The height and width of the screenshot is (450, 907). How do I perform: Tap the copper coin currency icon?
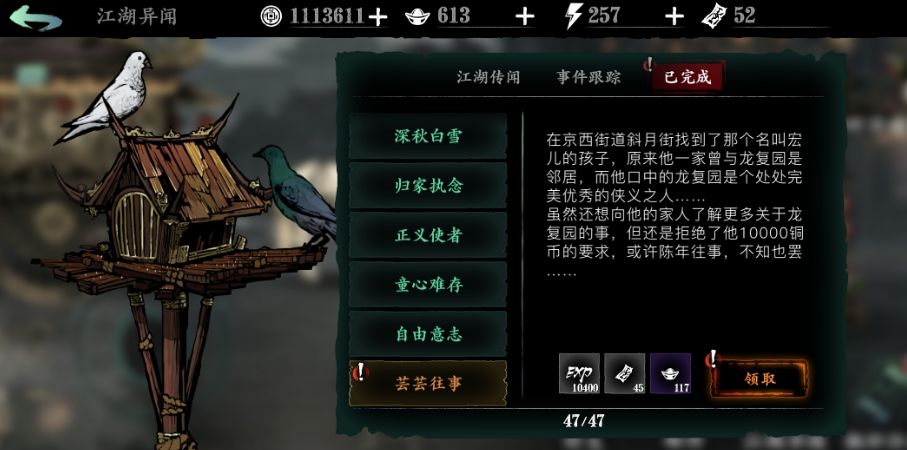pyautogui.click(x=271, y=16)
